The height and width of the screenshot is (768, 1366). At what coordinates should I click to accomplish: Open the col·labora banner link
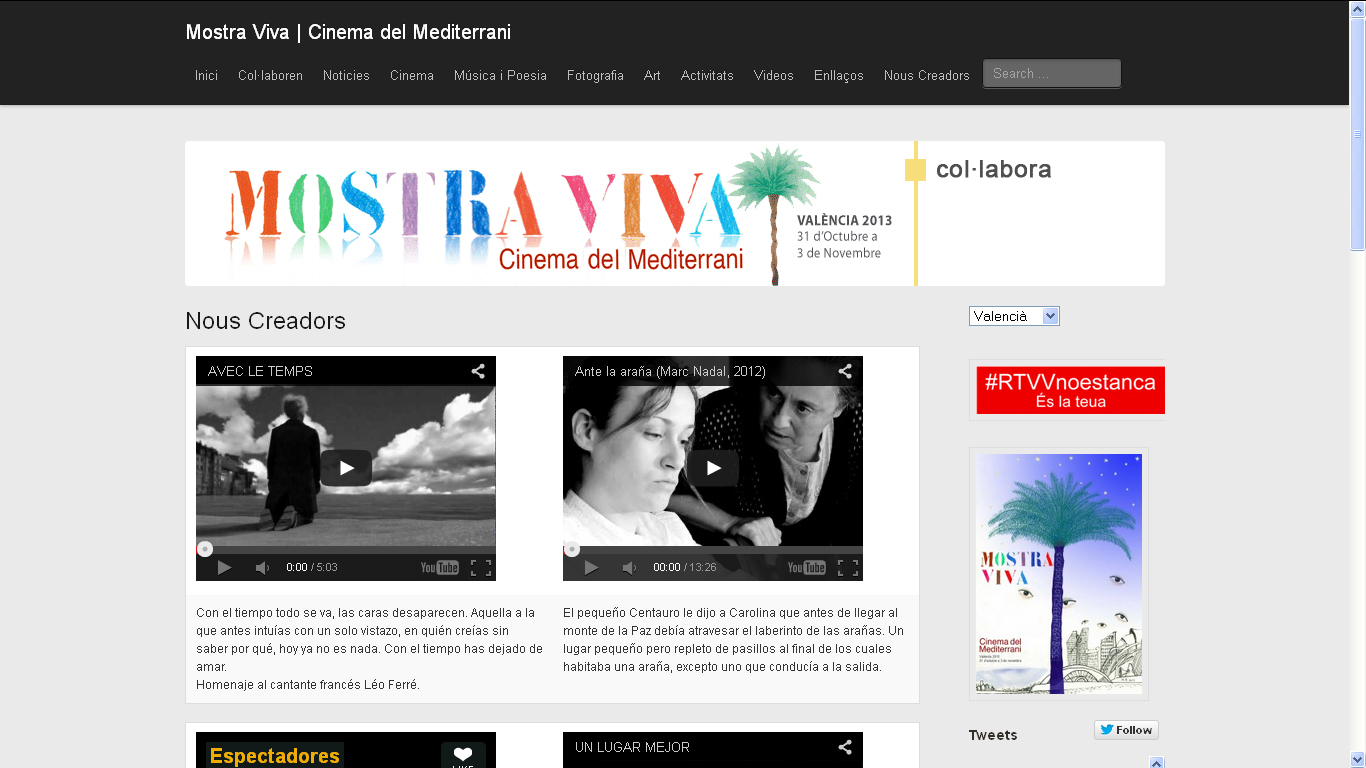(x=993, y=170)
